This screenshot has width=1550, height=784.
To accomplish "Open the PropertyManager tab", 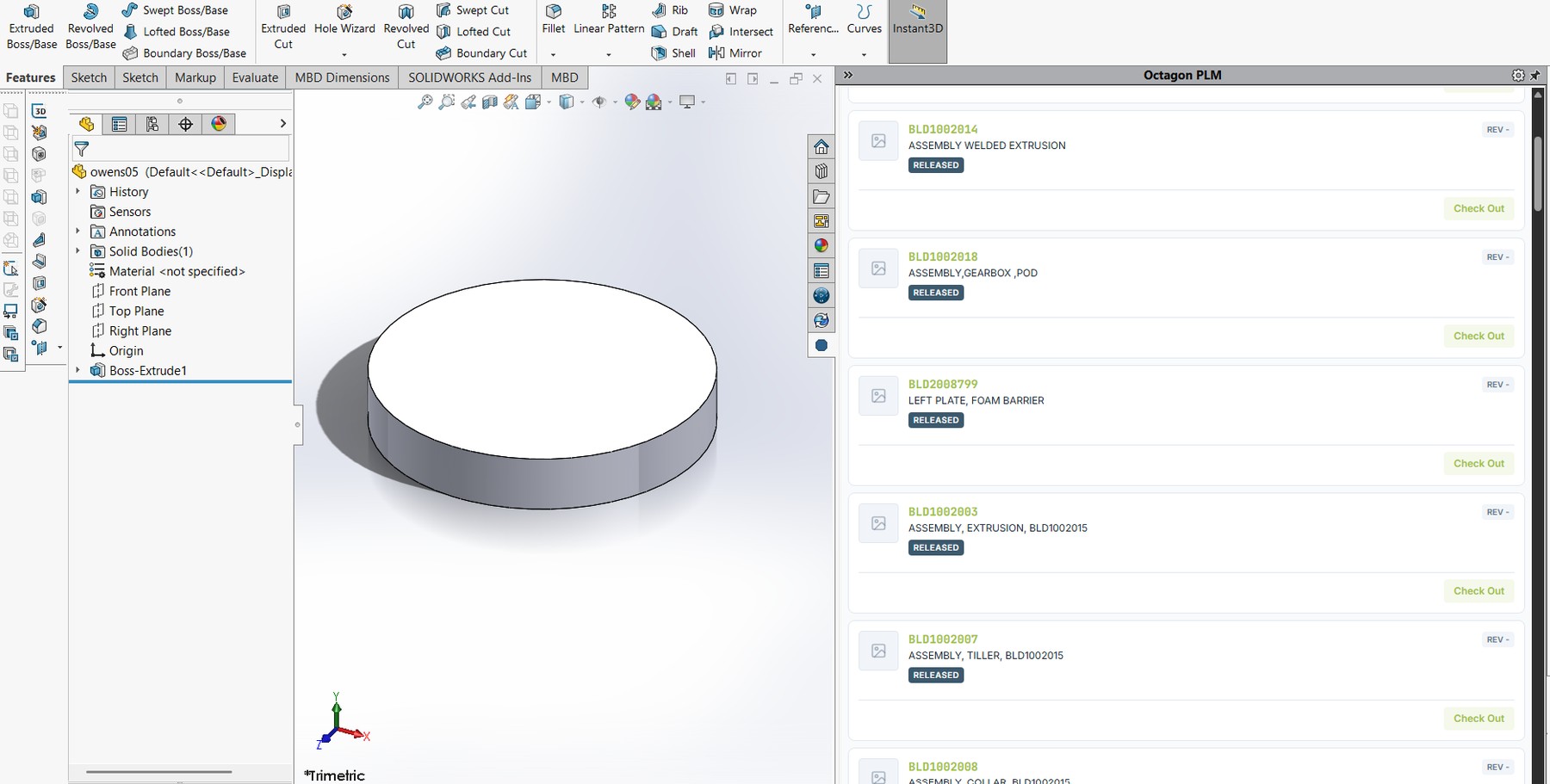I will (x=119, y=124).
